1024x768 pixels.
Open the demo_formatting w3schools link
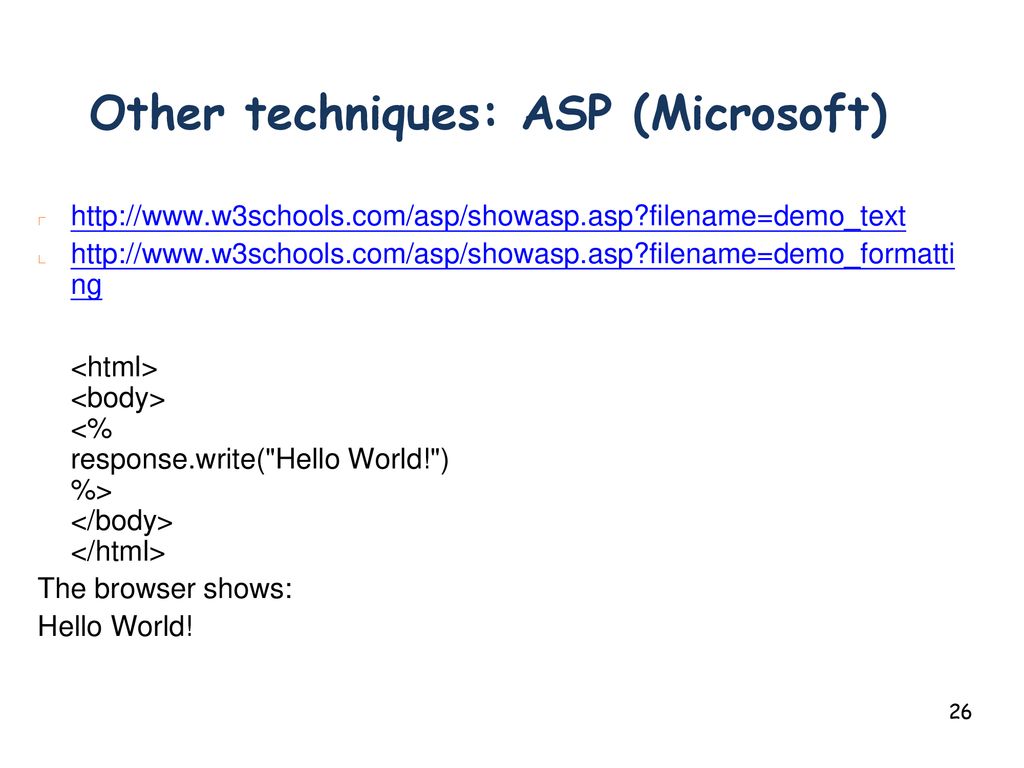tap(513, 254)
